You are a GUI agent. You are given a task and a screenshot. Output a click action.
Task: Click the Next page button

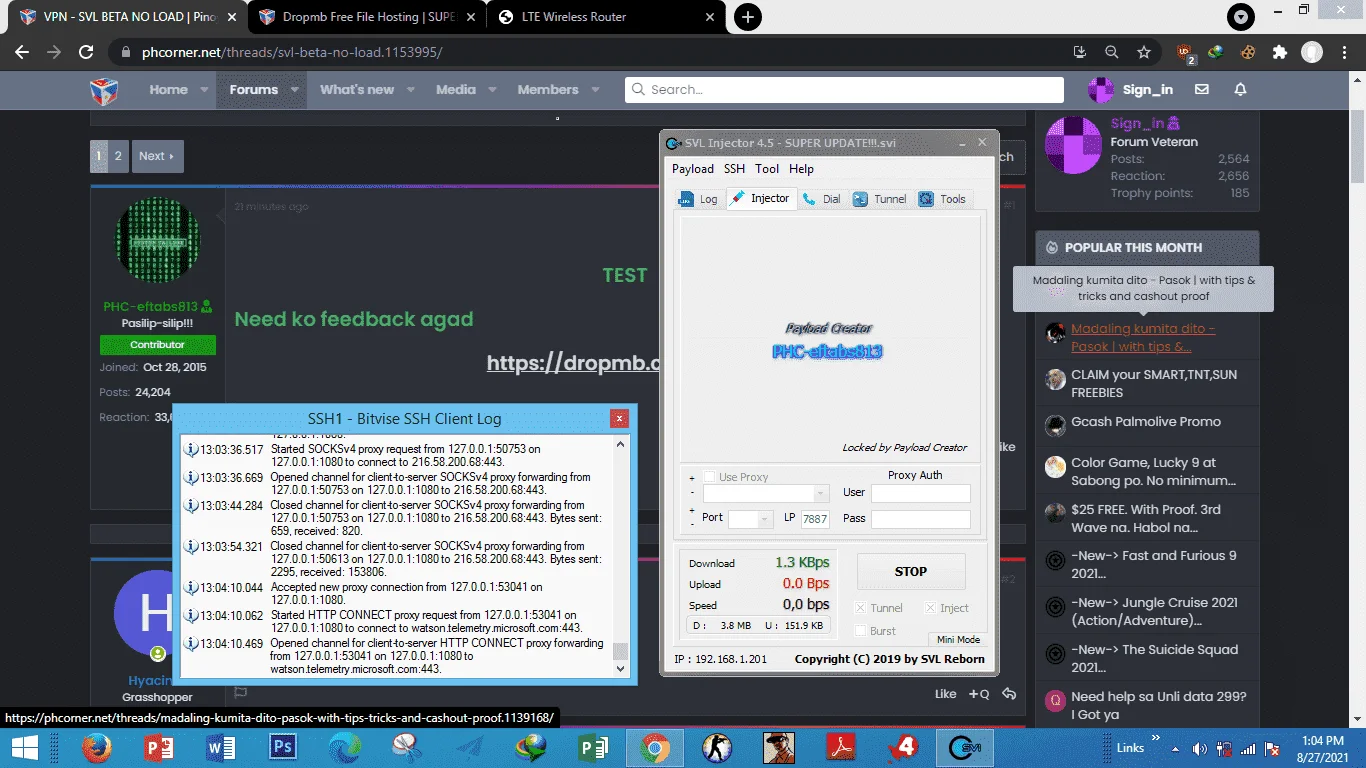157,156
